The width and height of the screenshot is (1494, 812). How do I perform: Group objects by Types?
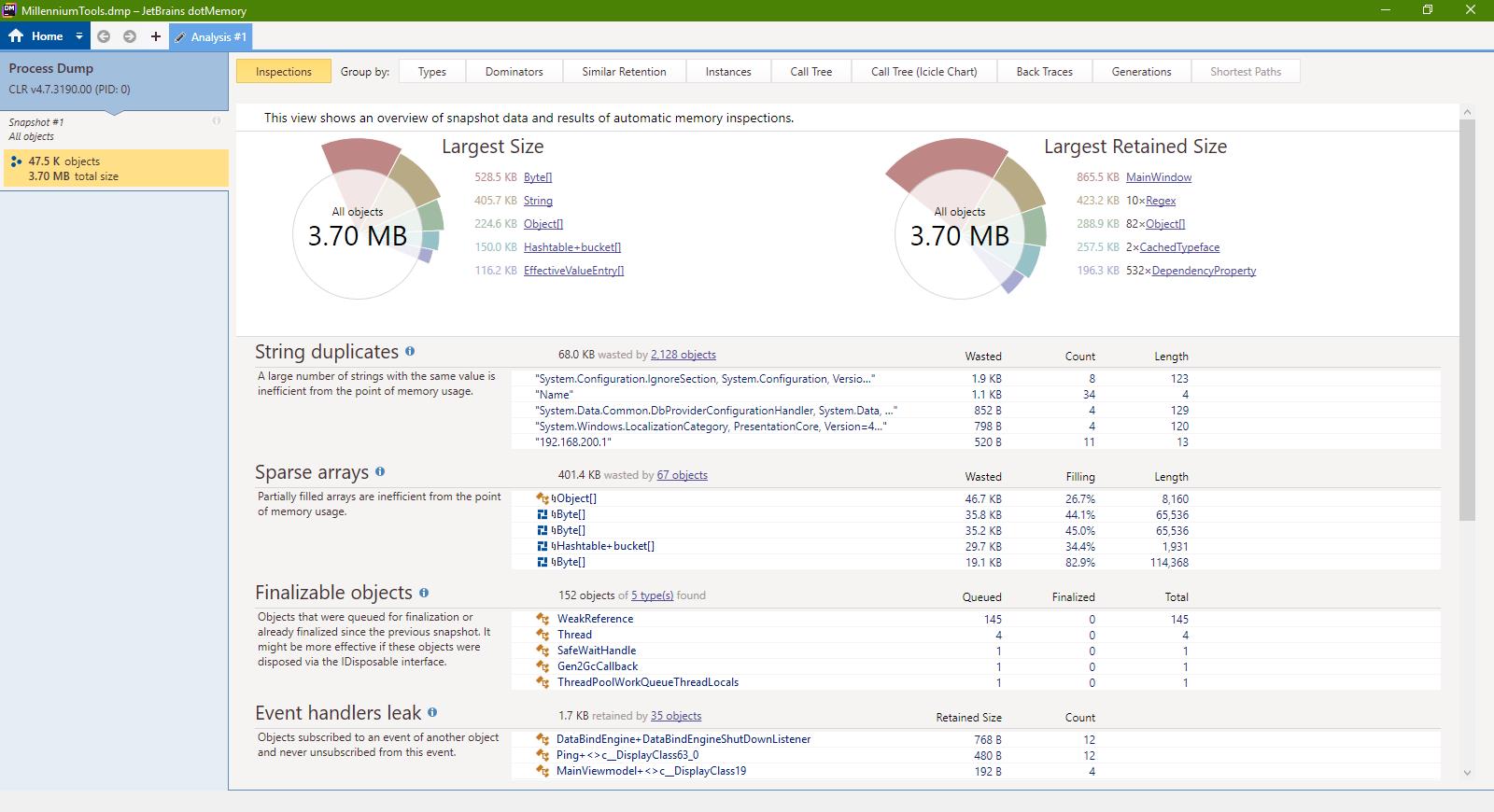point(431,72)
